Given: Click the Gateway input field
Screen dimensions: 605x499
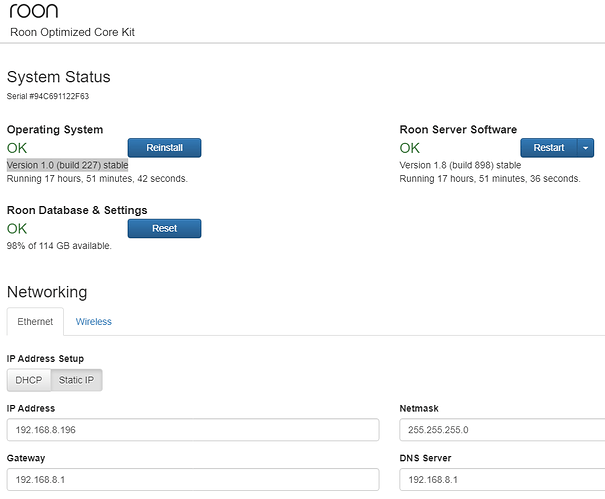Looking at the screenshot, I should click(x=193, y=479).
